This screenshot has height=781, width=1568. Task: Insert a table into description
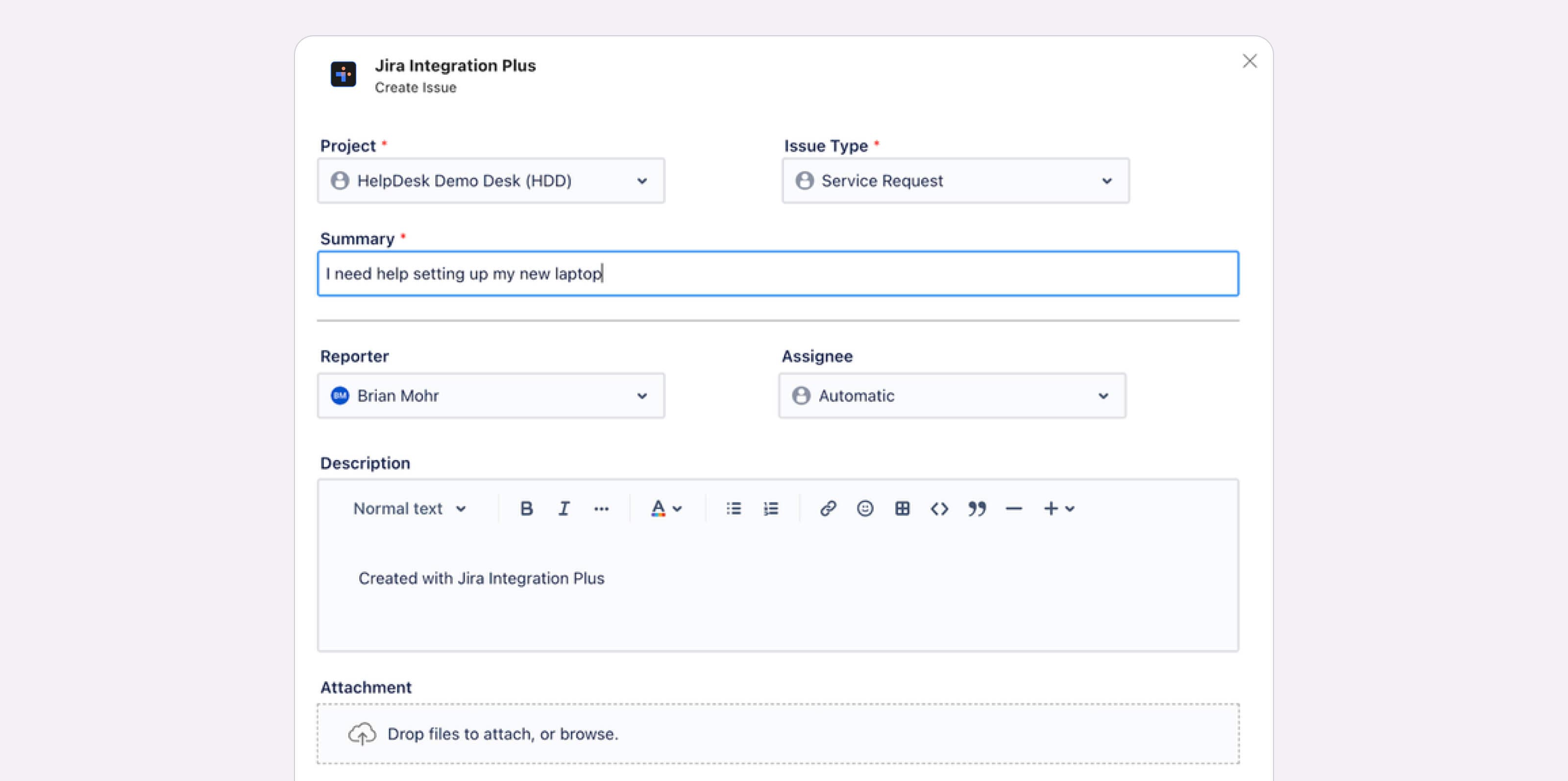coord(902,508)
